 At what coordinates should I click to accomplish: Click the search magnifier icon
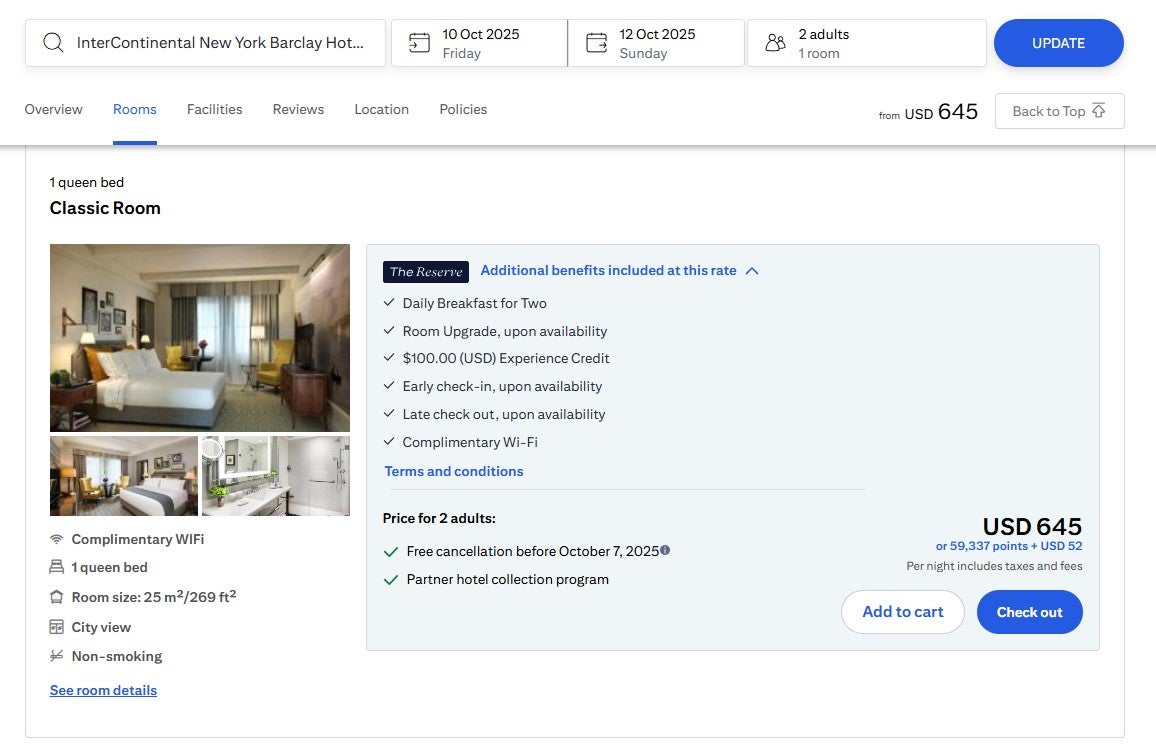coord(53,43)
